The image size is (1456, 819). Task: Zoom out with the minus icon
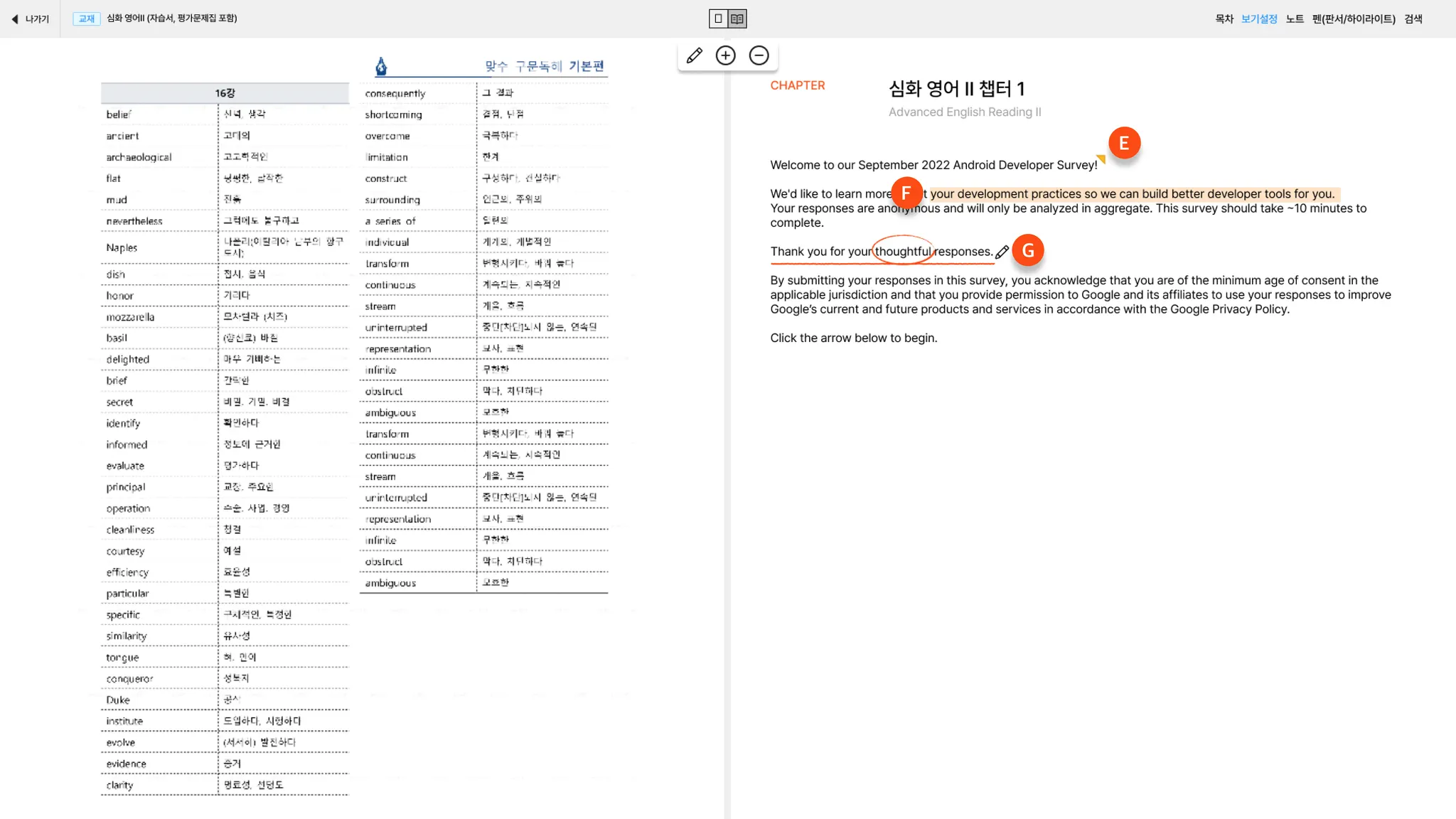(x=759, y=55)
